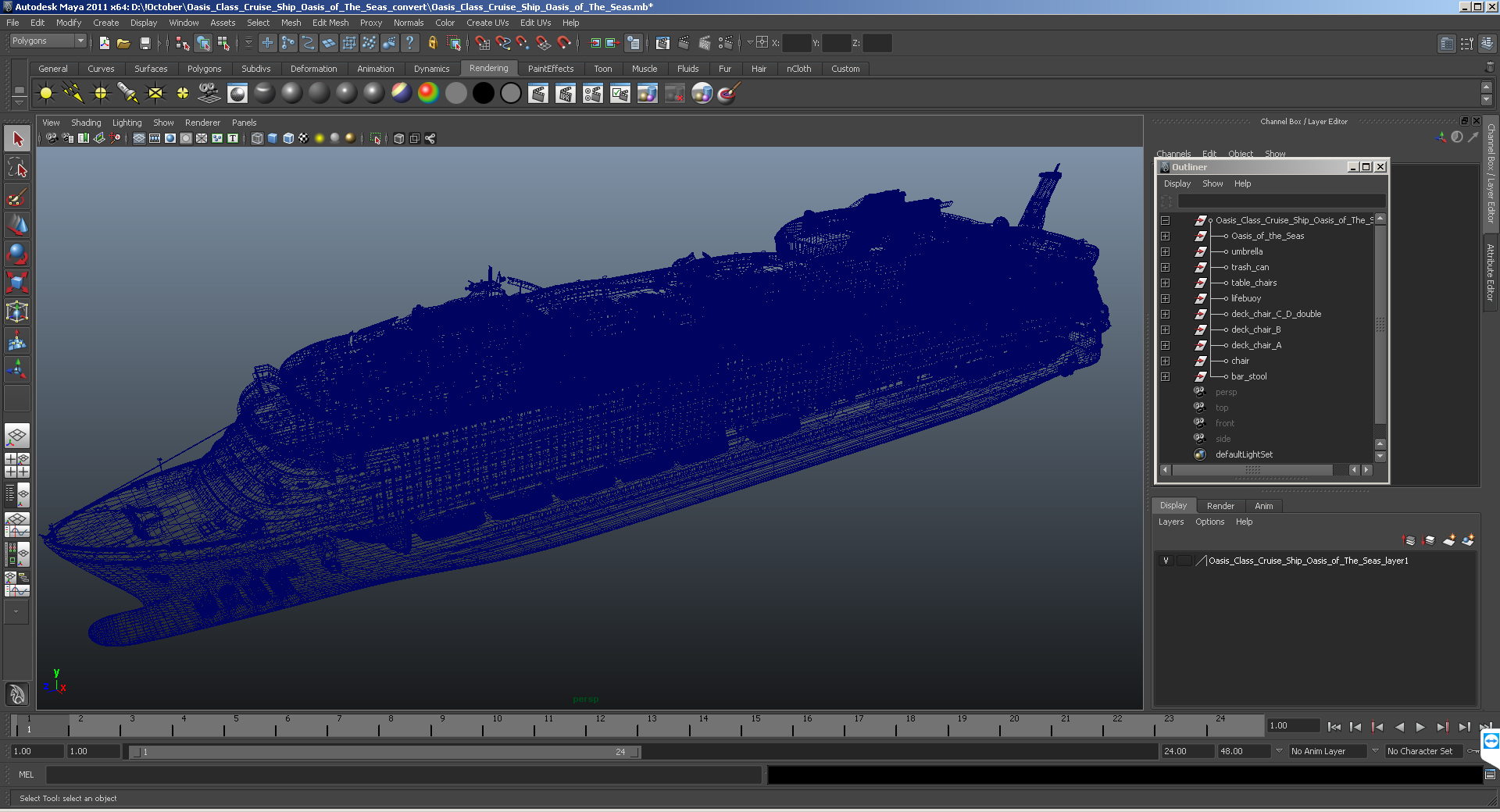Open a scene file folder icon
Image resolution: width=1500 pixels, height=812 pixels.
[x=123, y=43]
